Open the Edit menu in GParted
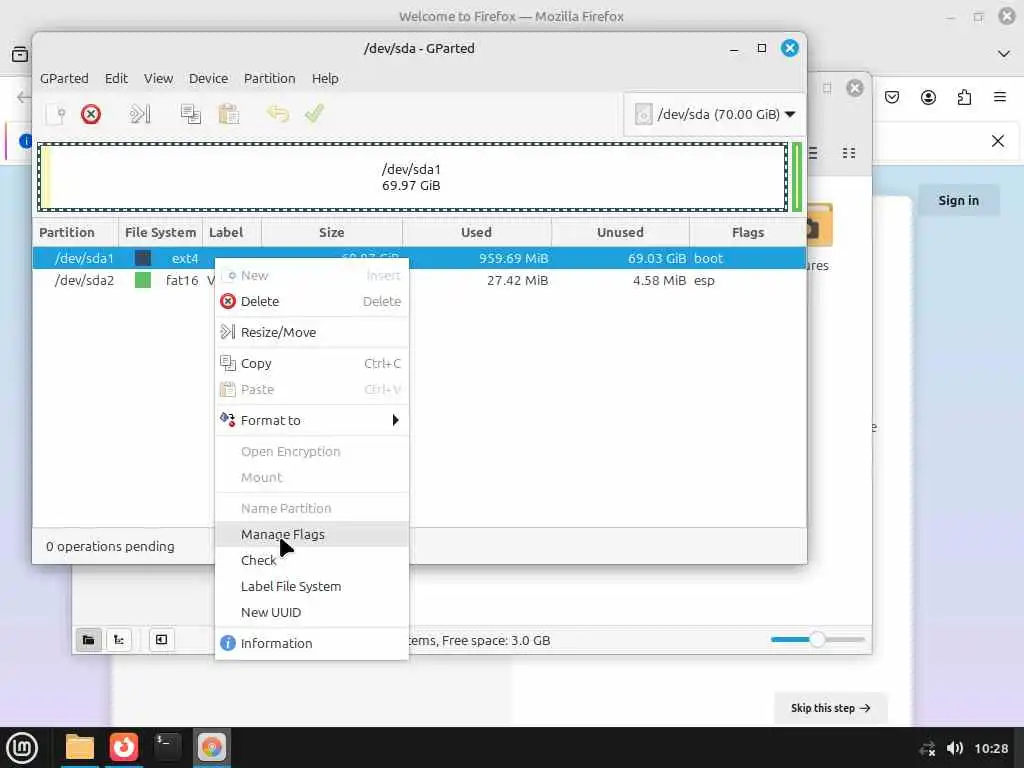This screenshot has width=1024, height=768. pos(116,78)
